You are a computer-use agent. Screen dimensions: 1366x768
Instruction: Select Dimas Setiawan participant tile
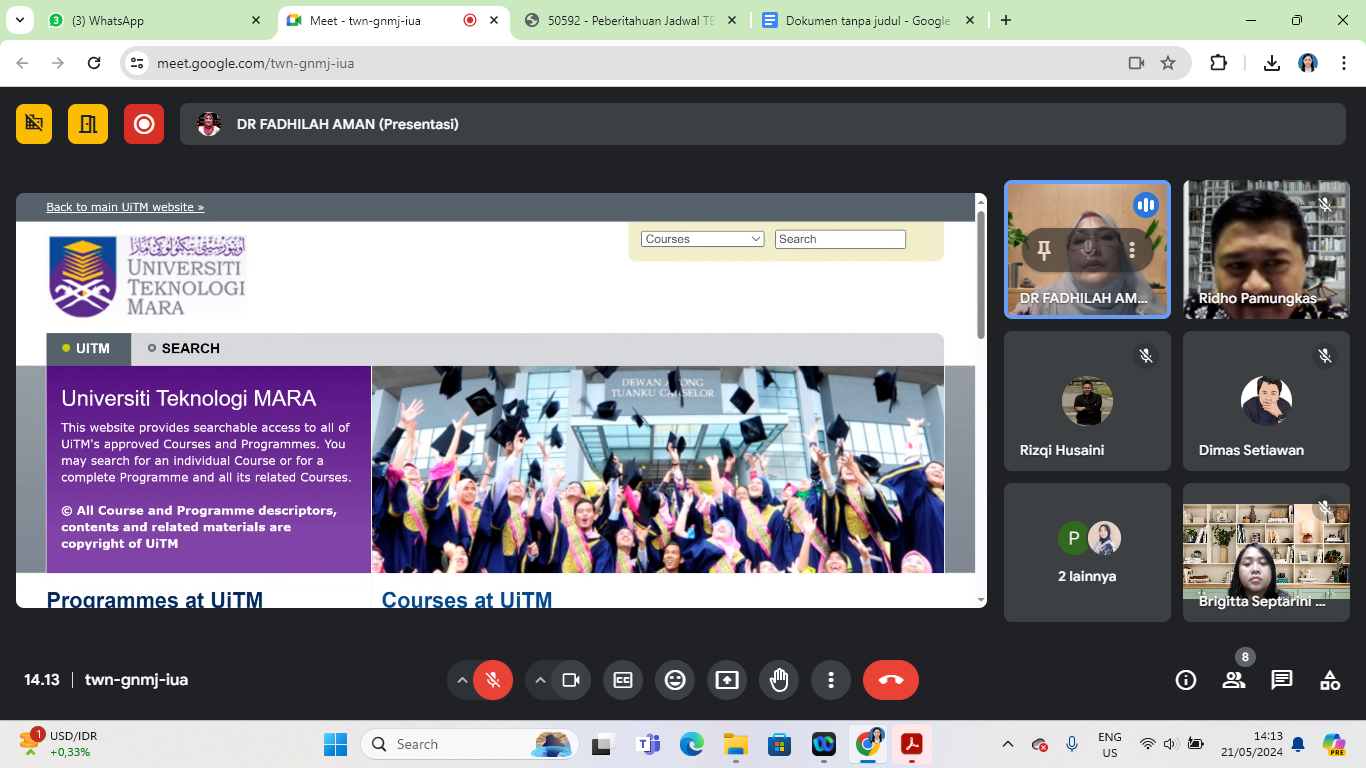coord(1266,401)
